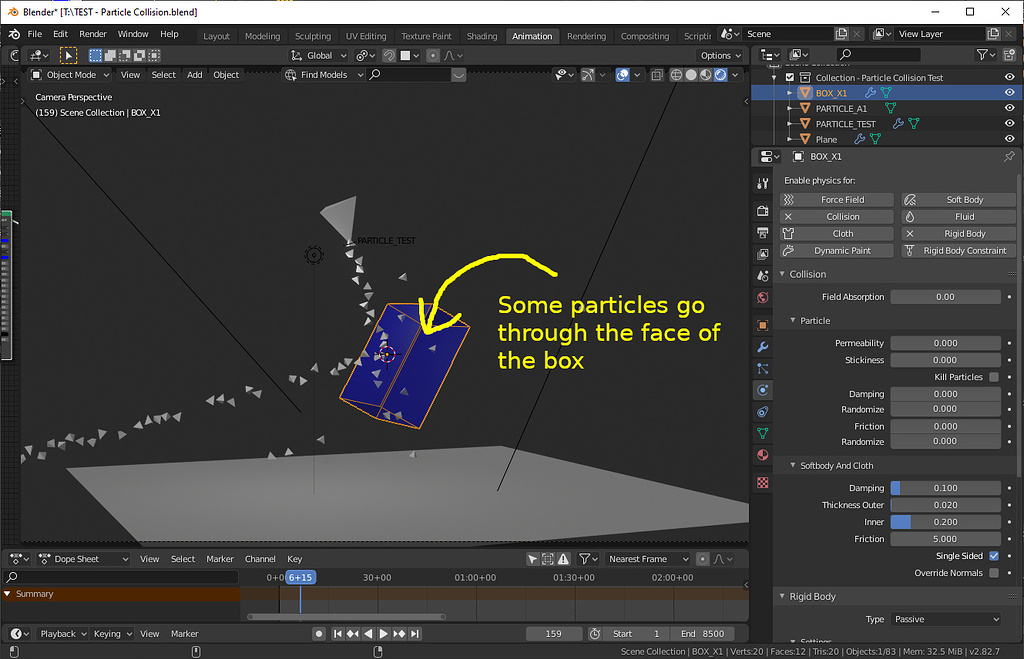Switch to material preview shading
The image size is (1024, 659).
705,74
